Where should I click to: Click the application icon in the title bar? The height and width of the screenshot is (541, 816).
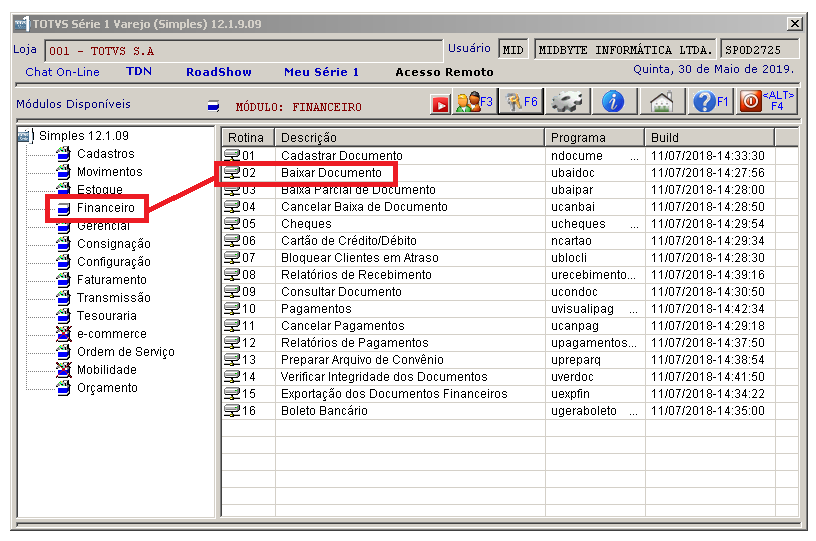[x=22, y=23]
